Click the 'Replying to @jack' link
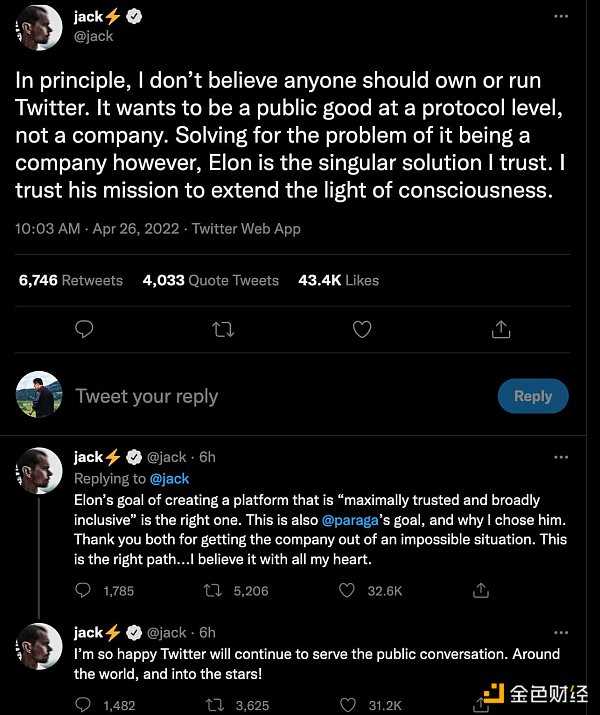Screen dimensions: 600x715 pos(168,479)
